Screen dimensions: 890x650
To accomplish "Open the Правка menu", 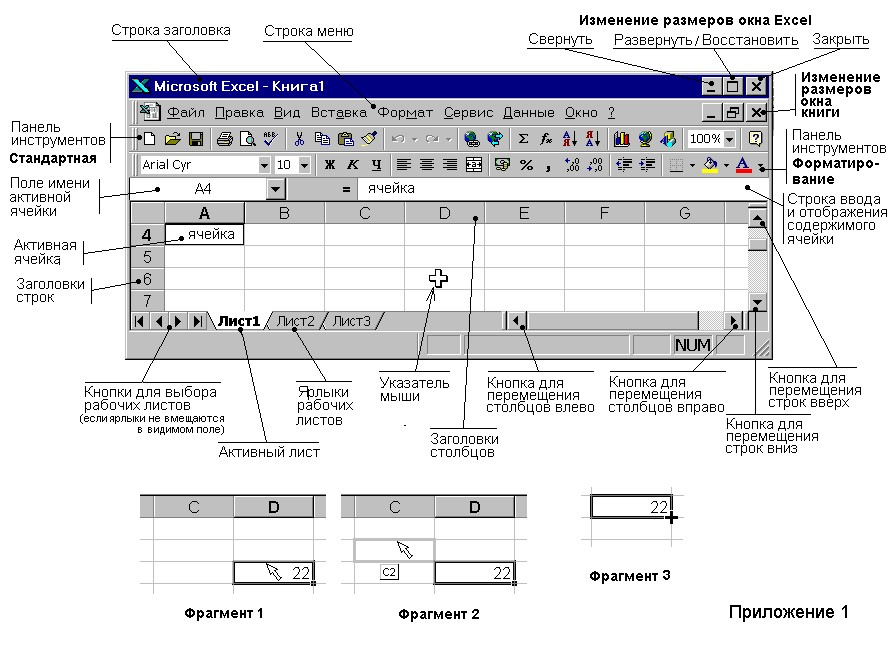I will coord(239,112).
